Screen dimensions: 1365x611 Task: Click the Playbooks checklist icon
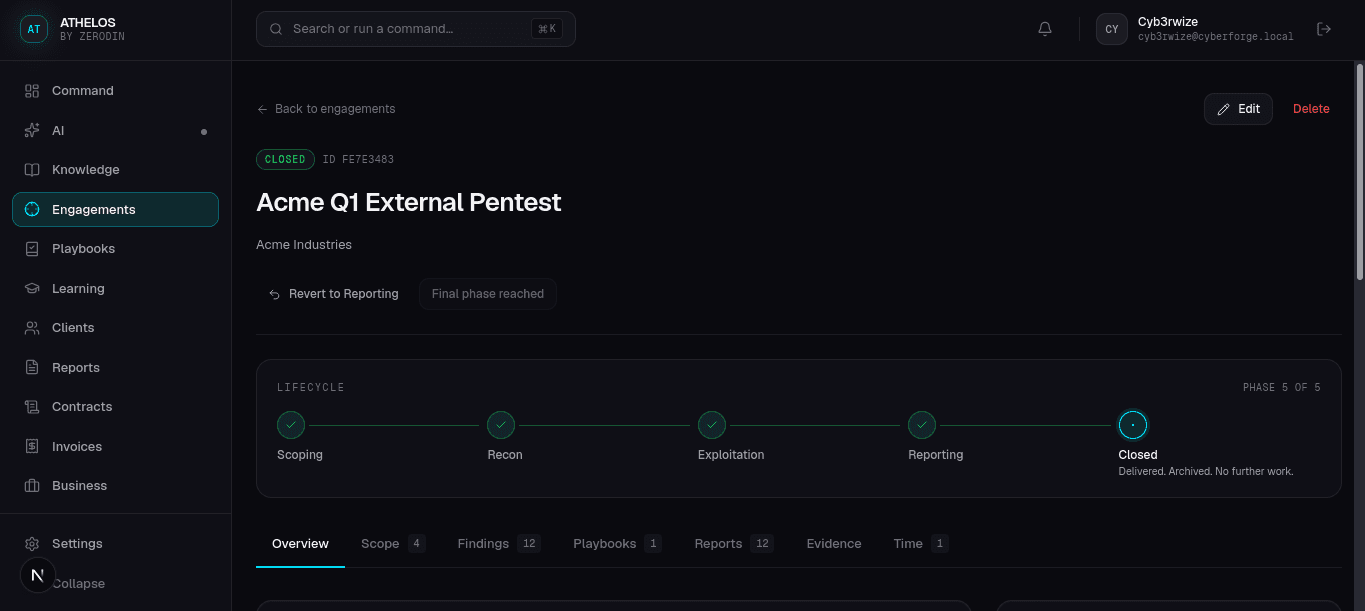click(32, 249)
